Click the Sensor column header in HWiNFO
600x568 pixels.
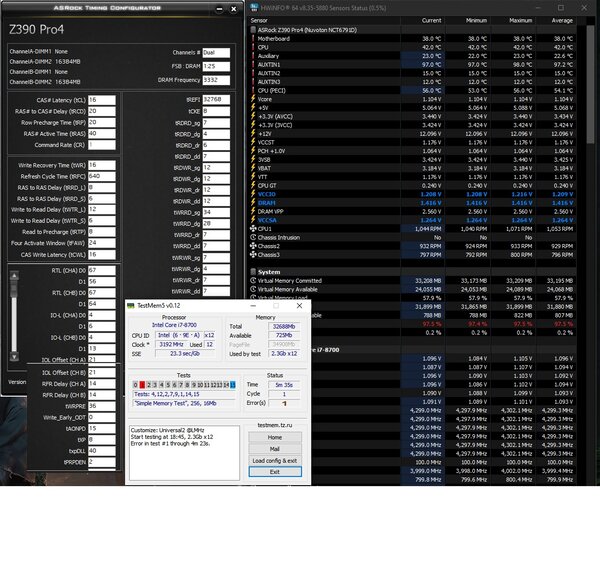259,21
